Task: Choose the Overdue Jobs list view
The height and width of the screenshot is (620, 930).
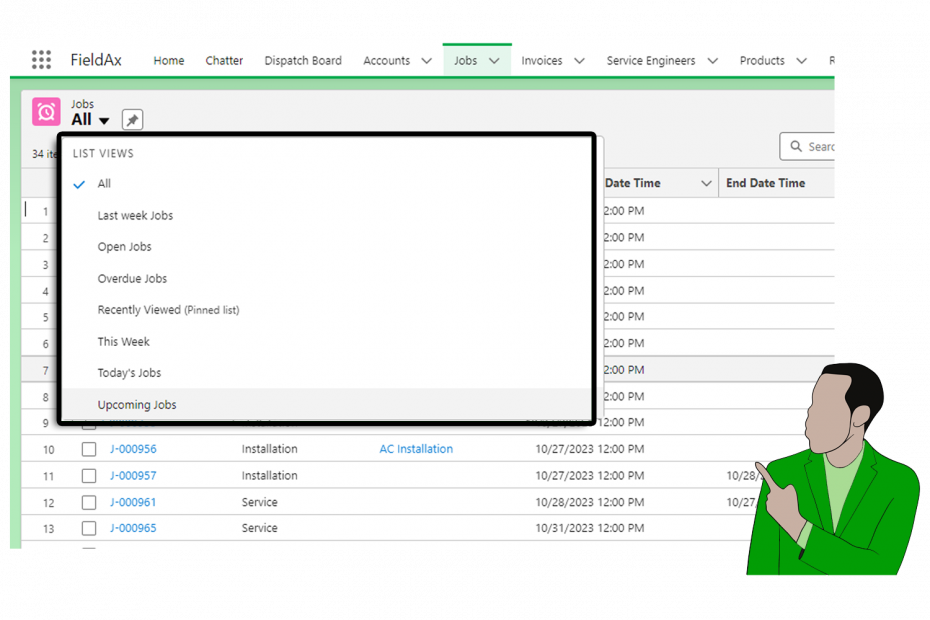Action: 135,278
